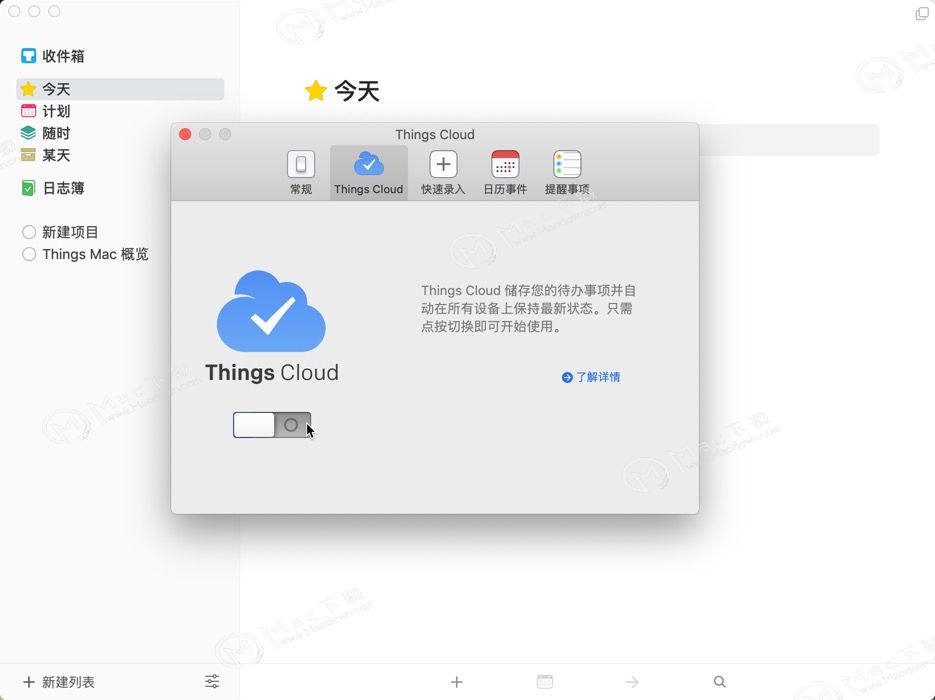
Task: Click the large Things Cloud logo
Action: click(271, 311)
